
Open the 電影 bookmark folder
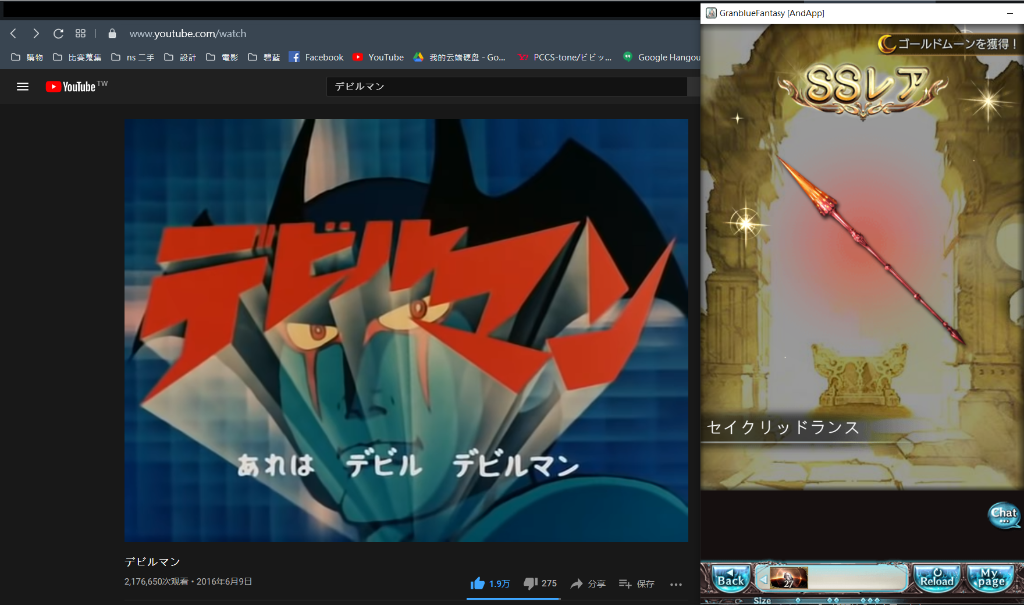222,57
